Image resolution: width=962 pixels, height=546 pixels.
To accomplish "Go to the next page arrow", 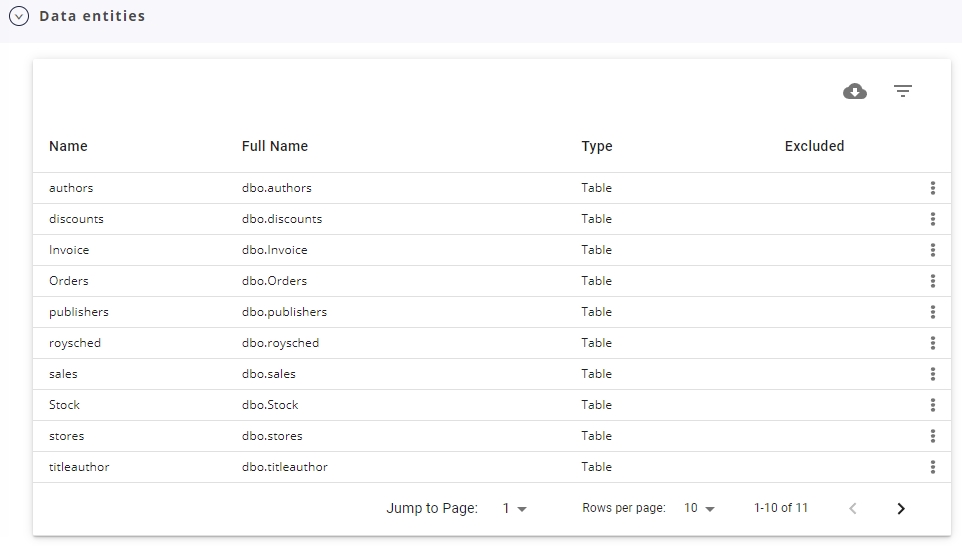I will (x=901, y=509).
